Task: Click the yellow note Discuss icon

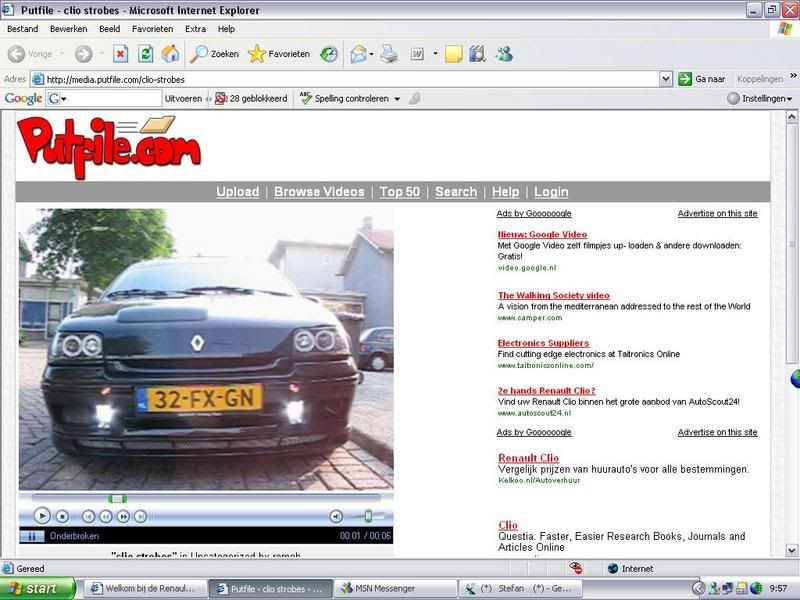Action: point(454,54)
